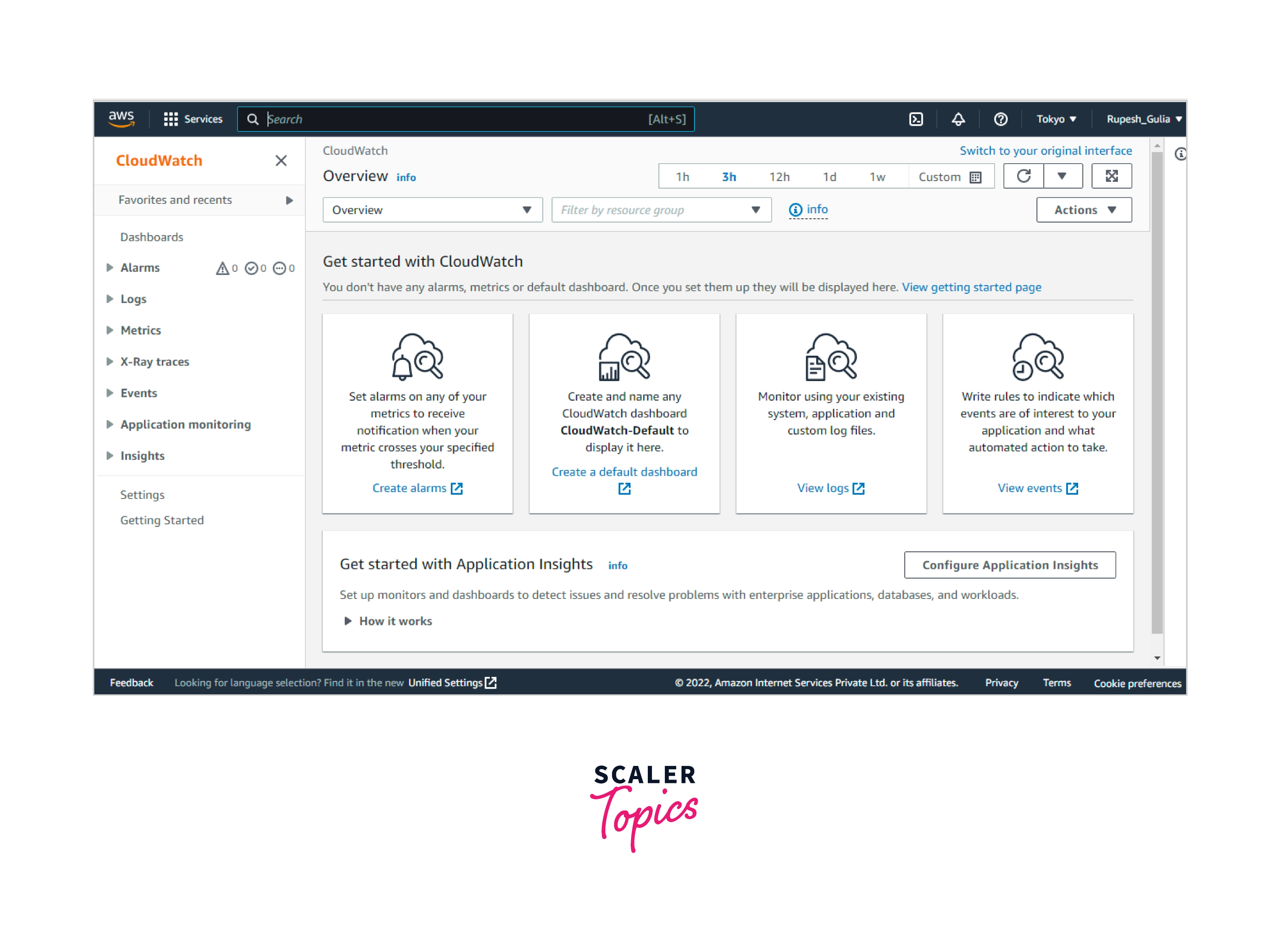Open the Services grid menu icon
The height and width of the screenshot is (925, 1288).
click(170, 119)
